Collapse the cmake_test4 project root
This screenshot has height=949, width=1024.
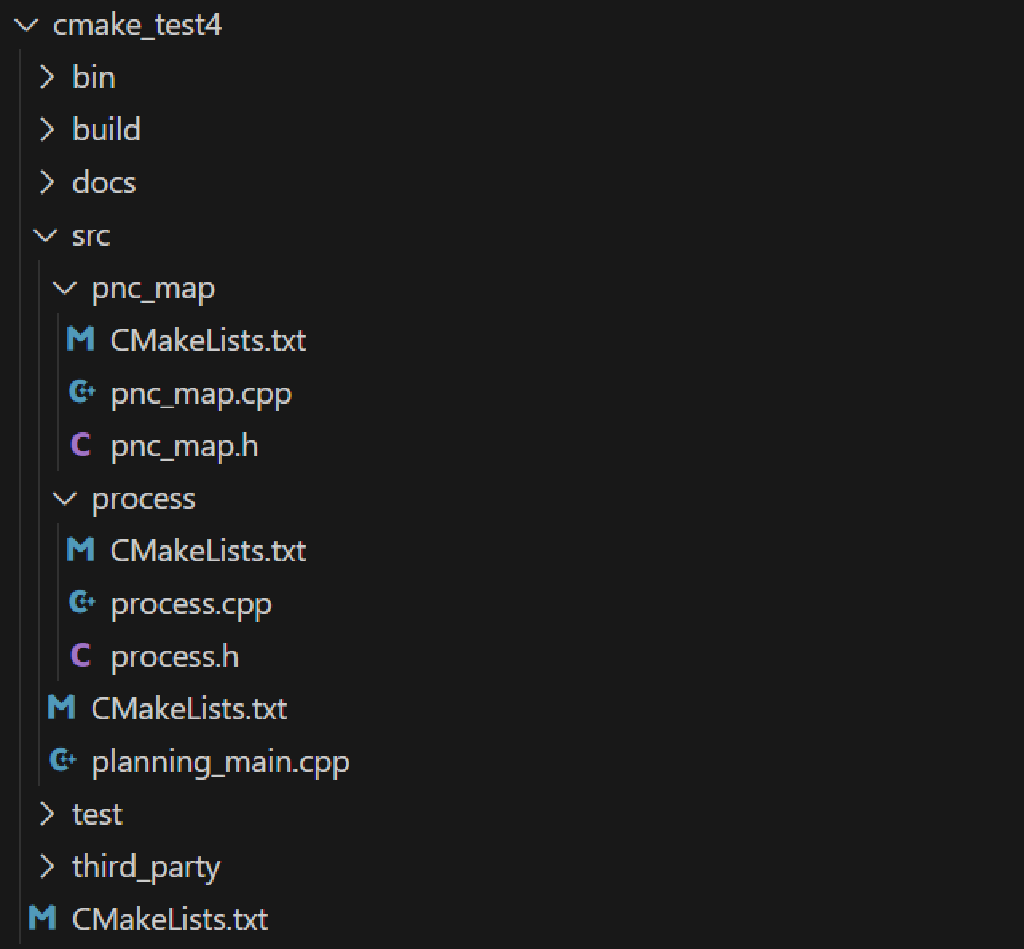point(27,26)
